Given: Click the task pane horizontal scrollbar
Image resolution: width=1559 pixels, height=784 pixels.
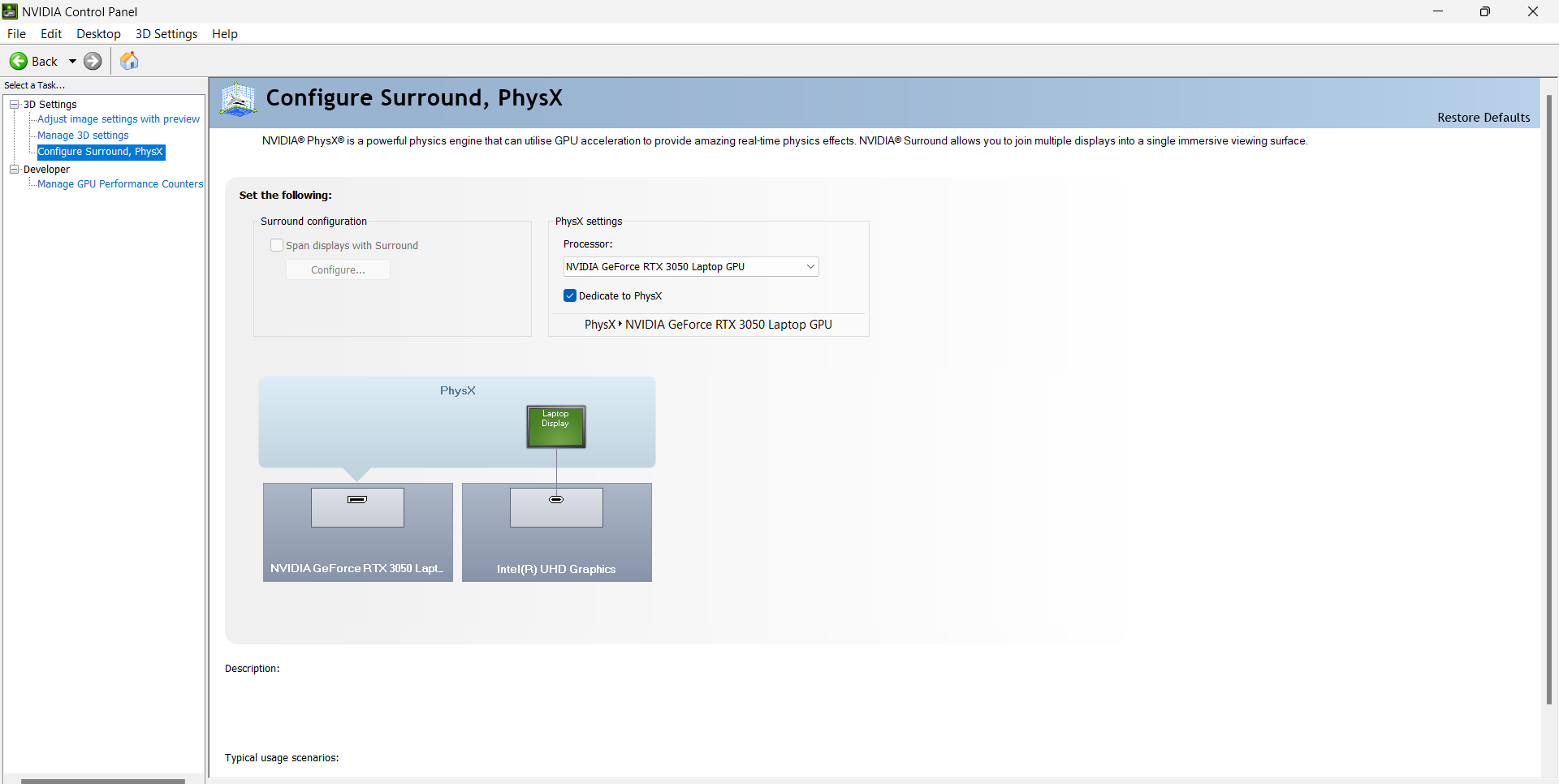Looking at the screenshot, I should click(103, 781).
